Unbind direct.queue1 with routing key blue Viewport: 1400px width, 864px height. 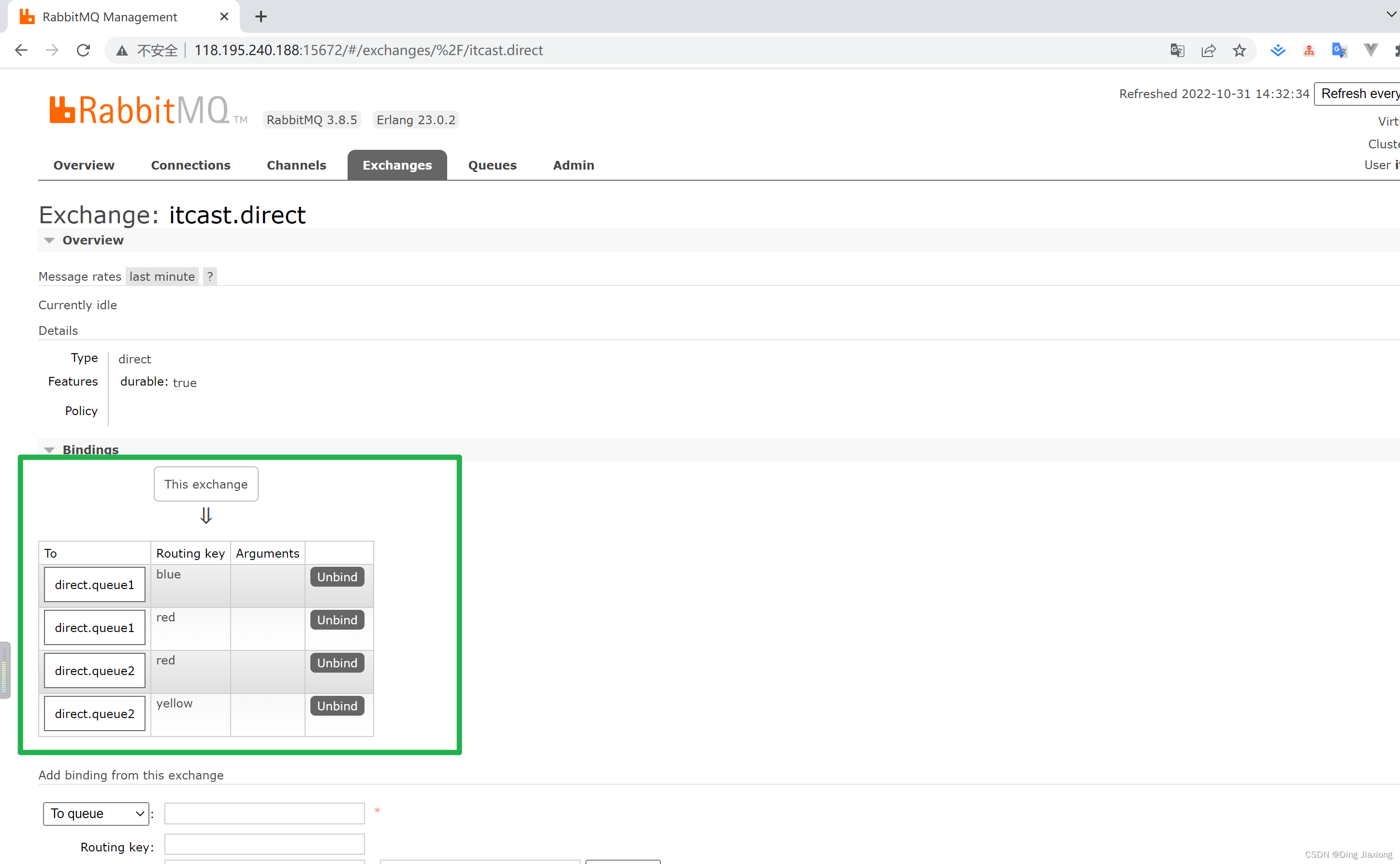point(337,576)
